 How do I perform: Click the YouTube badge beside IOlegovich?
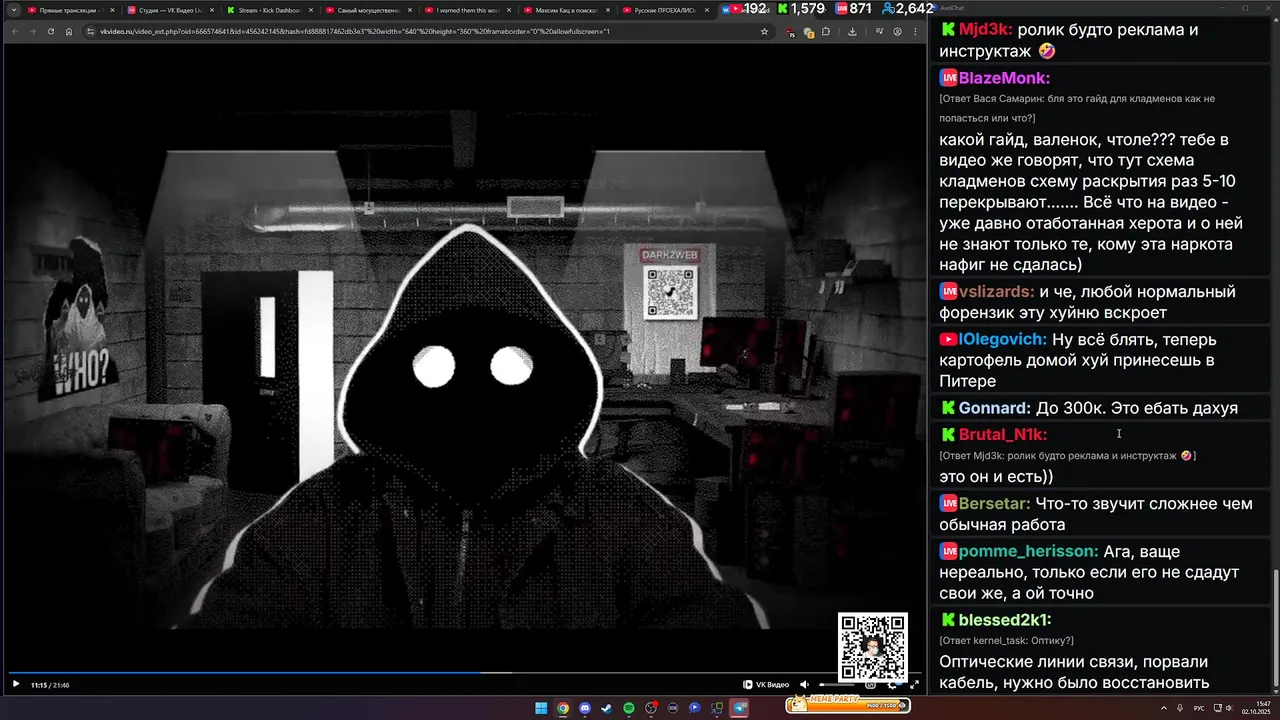coord(948,340)
